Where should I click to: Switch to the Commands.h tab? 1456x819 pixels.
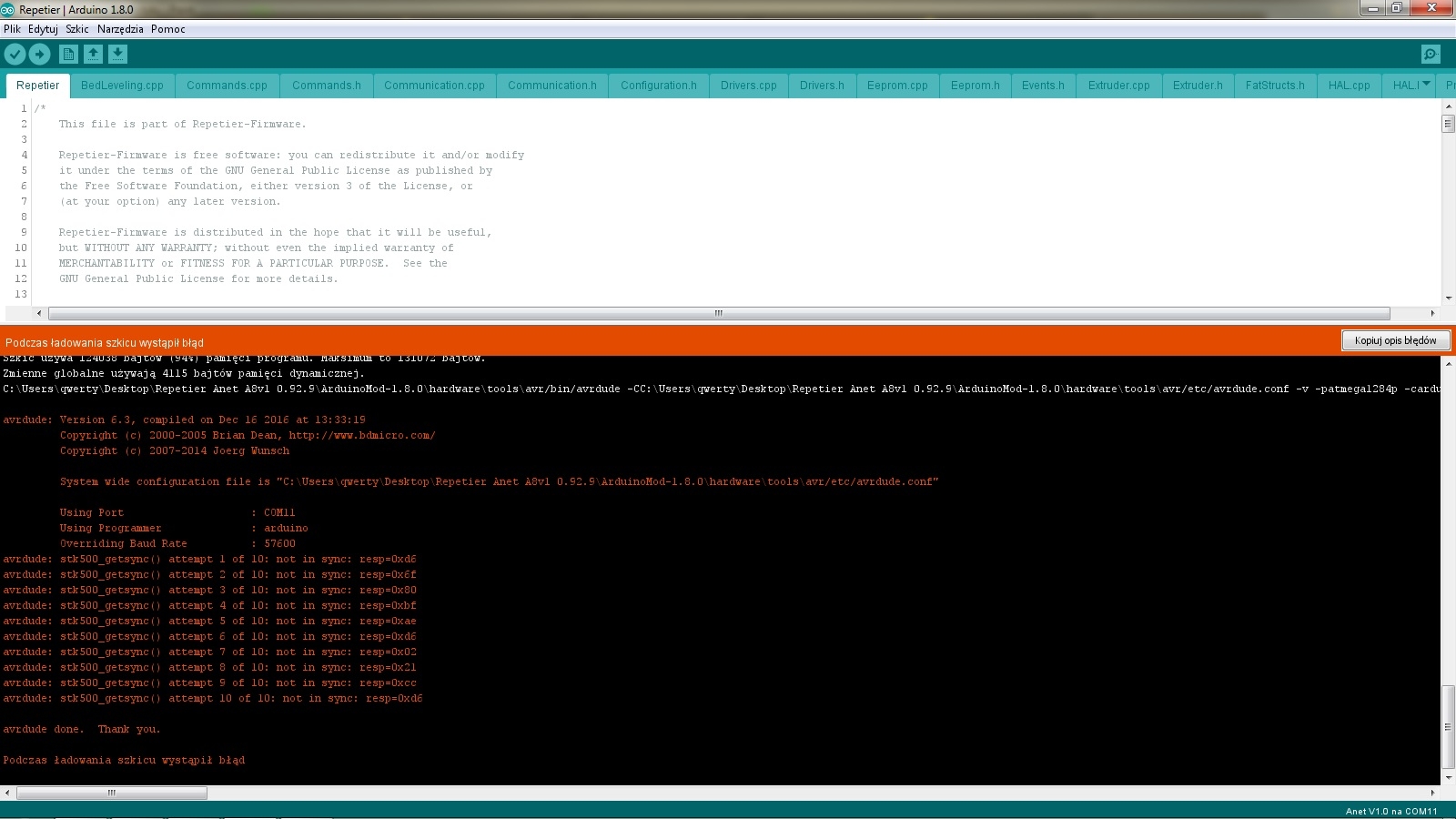(327, 86)
